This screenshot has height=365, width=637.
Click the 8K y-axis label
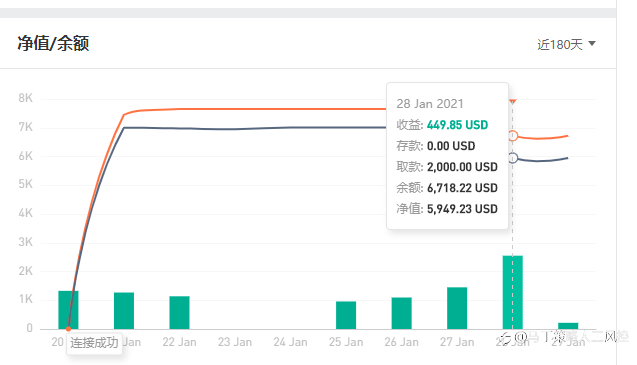pyautogui.click(x=25, y=98)
